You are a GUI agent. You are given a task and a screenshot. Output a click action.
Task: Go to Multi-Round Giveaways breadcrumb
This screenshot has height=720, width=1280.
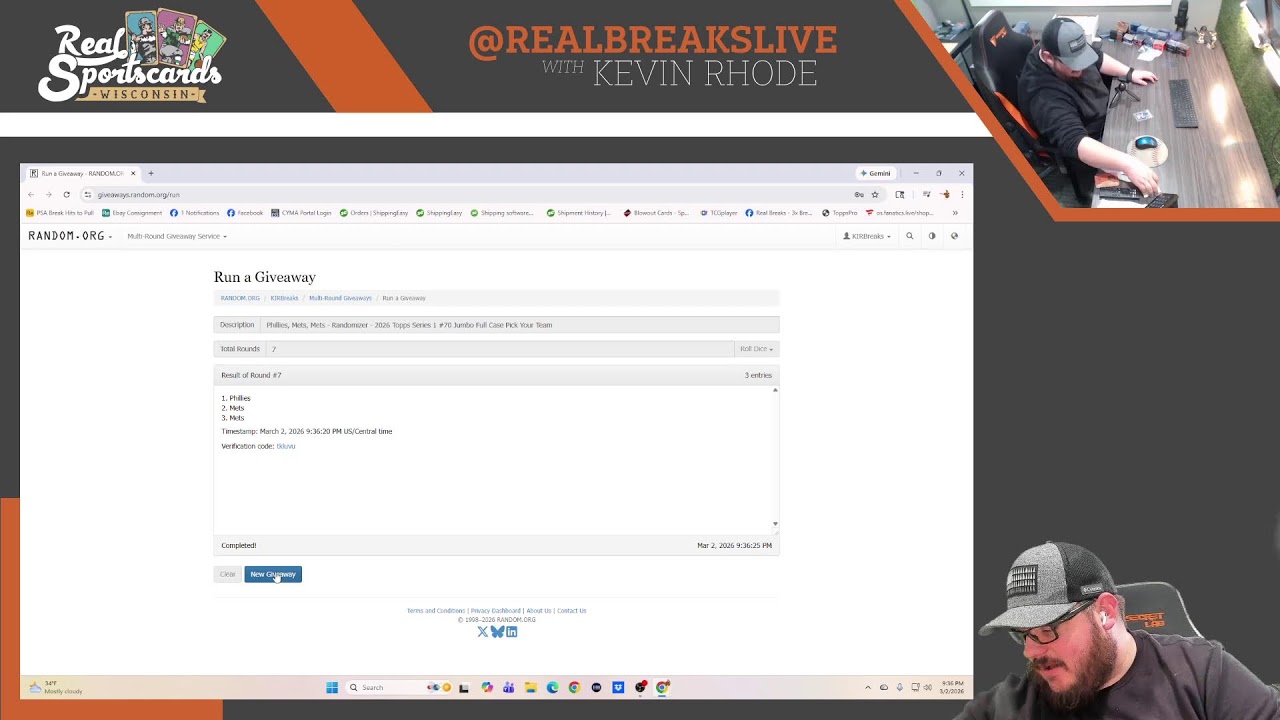click(340, 298)
